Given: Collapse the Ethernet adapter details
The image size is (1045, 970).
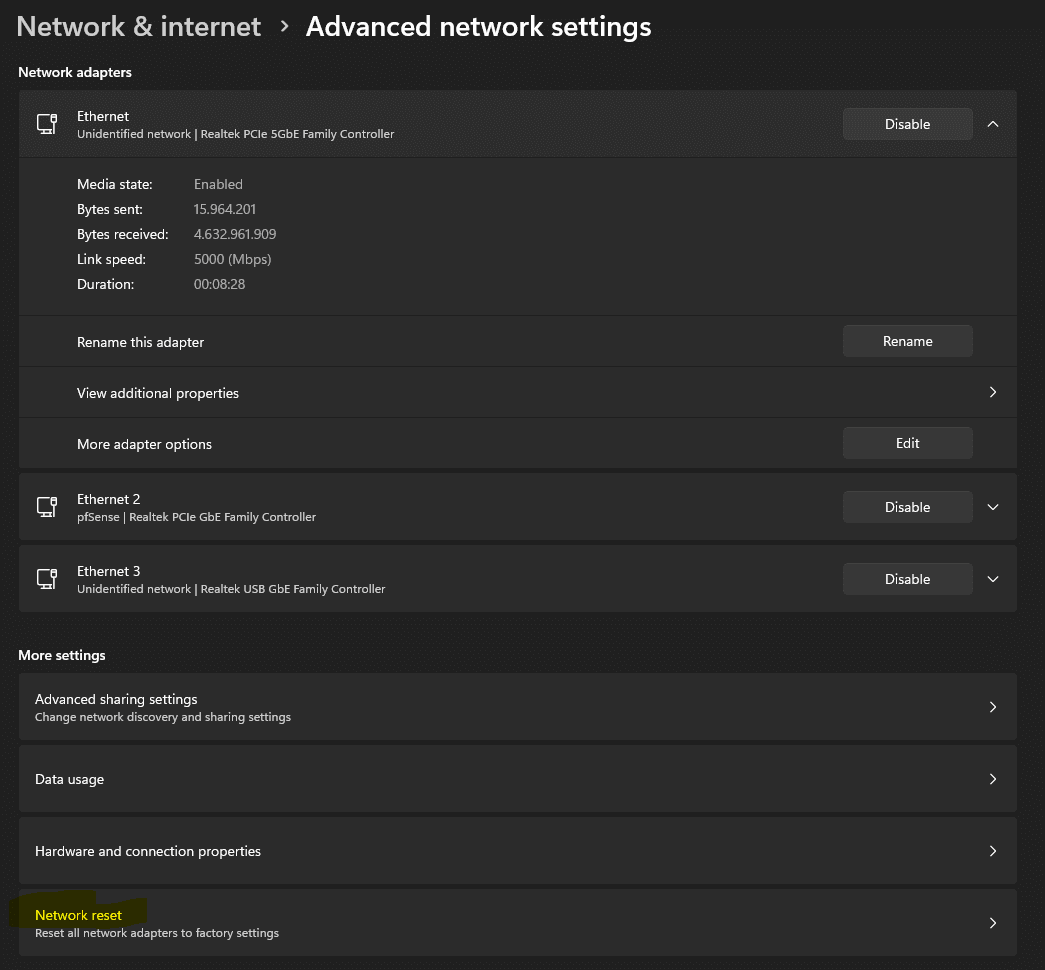Looking at the screenshot, I should click(993, 124).
